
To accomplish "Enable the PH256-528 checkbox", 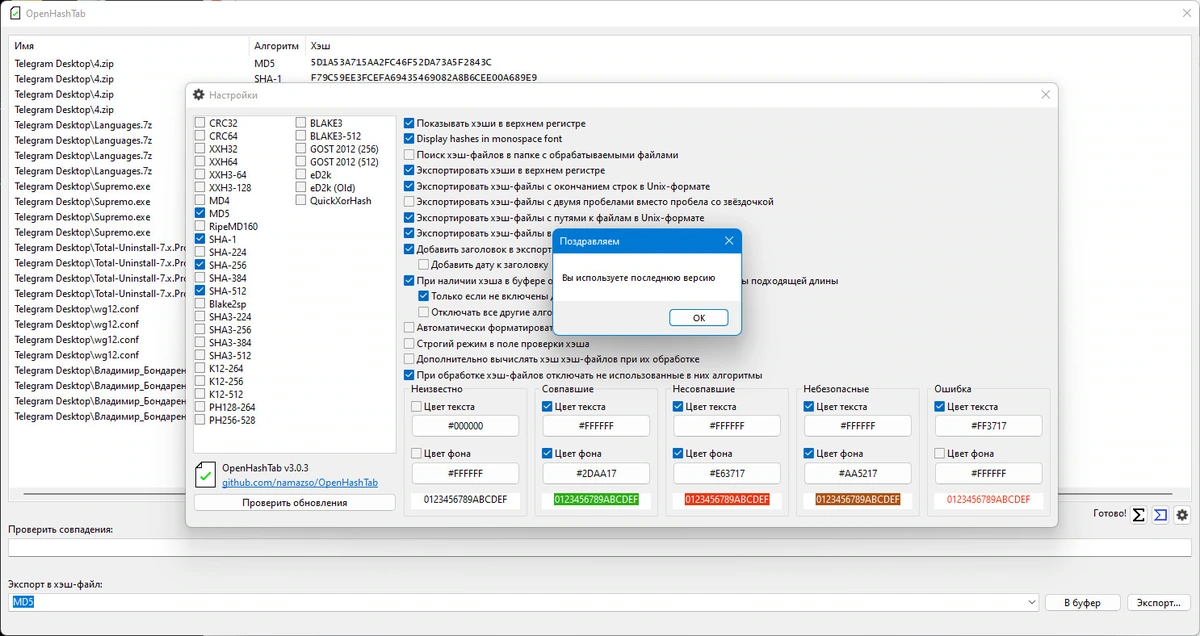I will 200,421.
